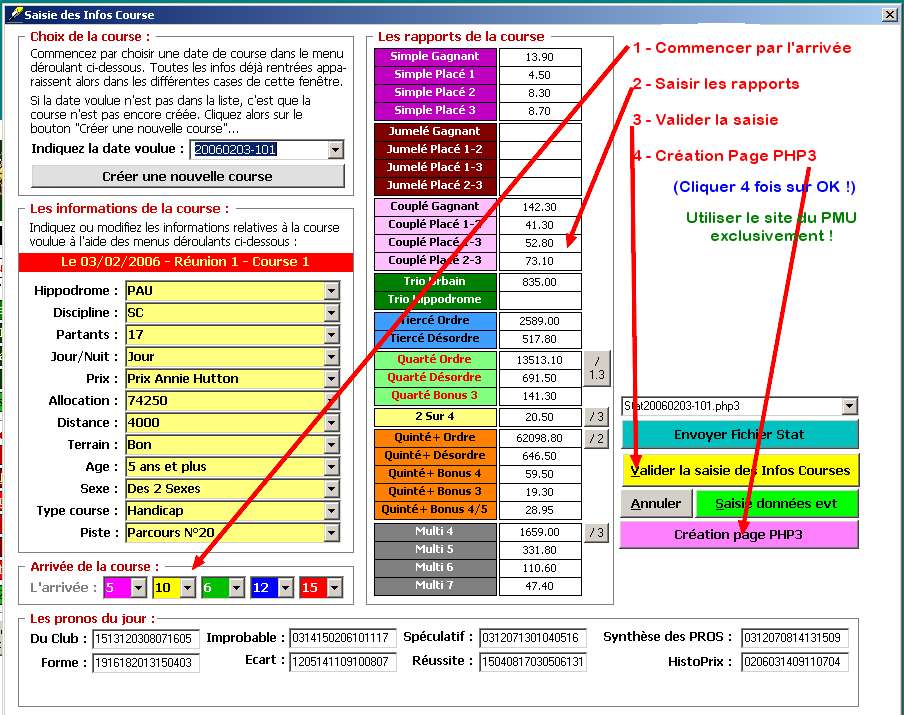Select the Multi 7 value field
This screenshot has width=904, height=715.
(x=540, y=586)
